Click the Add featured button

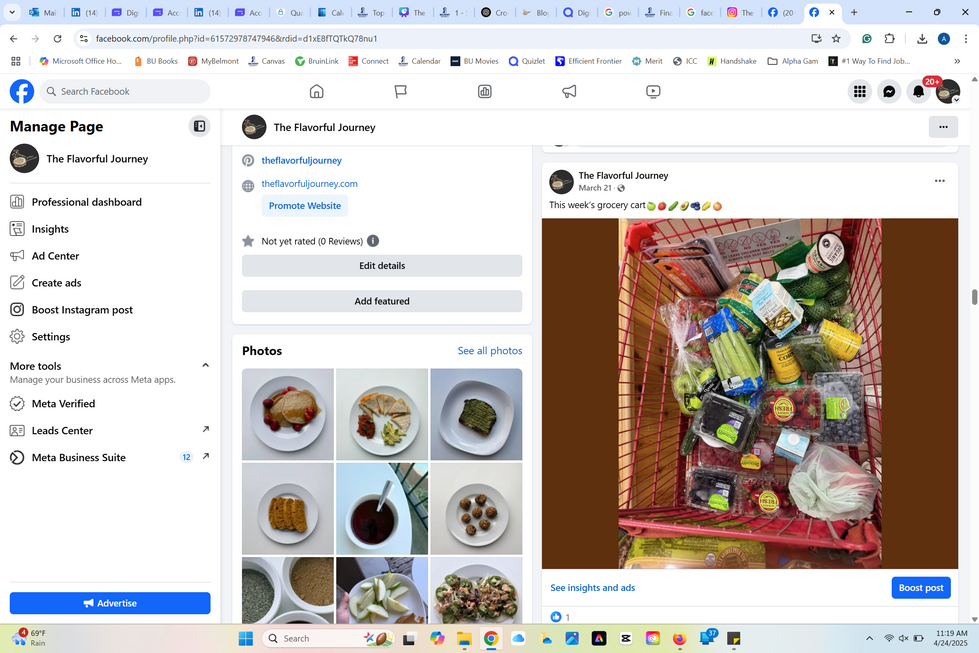382,301
